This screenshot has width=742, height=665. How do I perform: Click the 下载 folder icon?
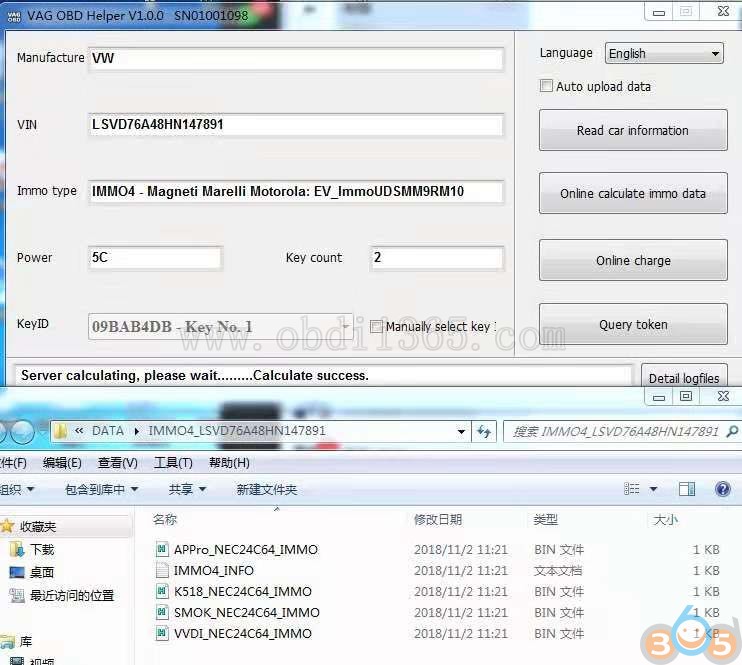pyautogui.click(x=17, y=549)
